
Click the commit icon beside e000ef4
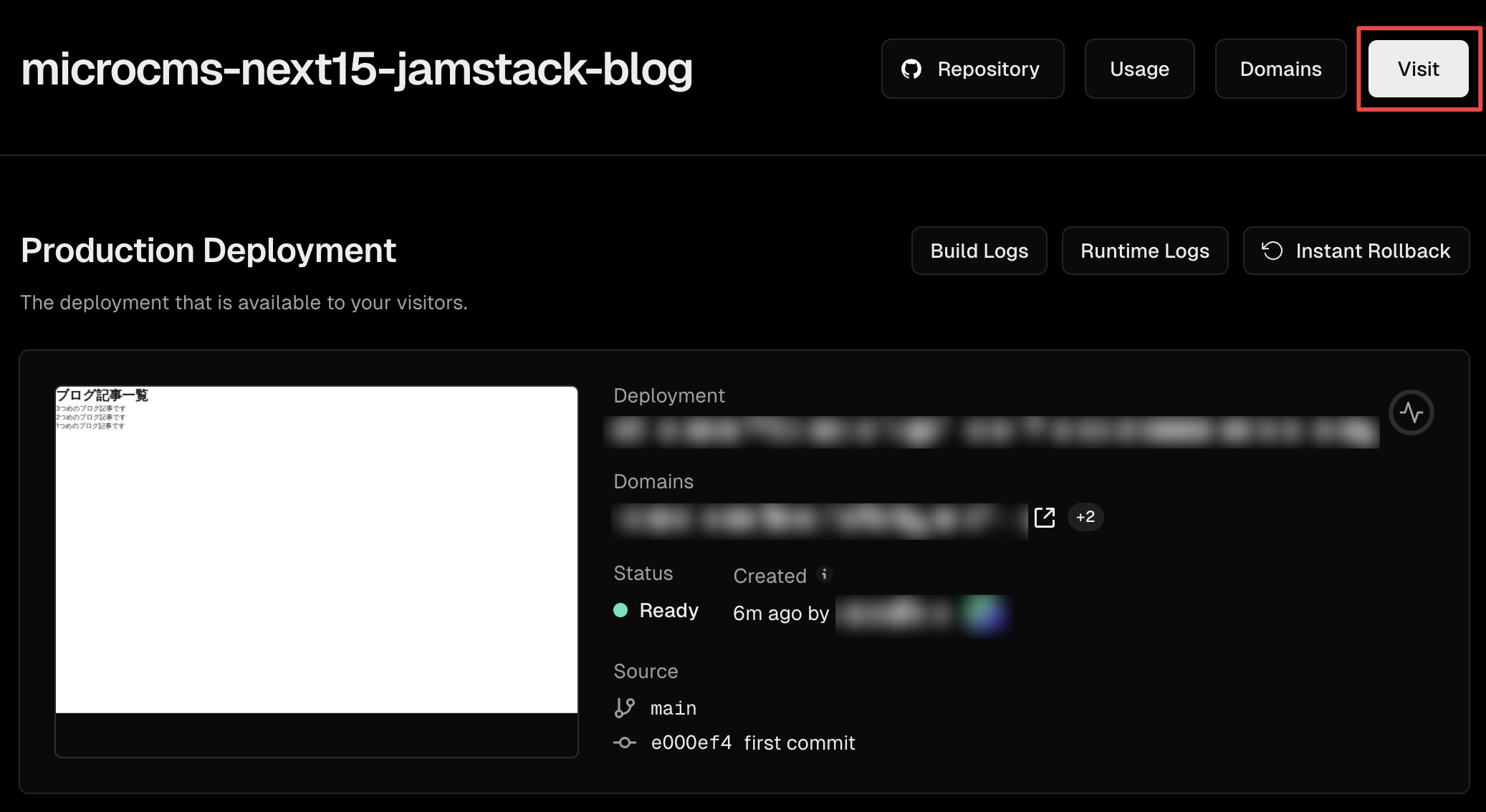click(624, 743)
